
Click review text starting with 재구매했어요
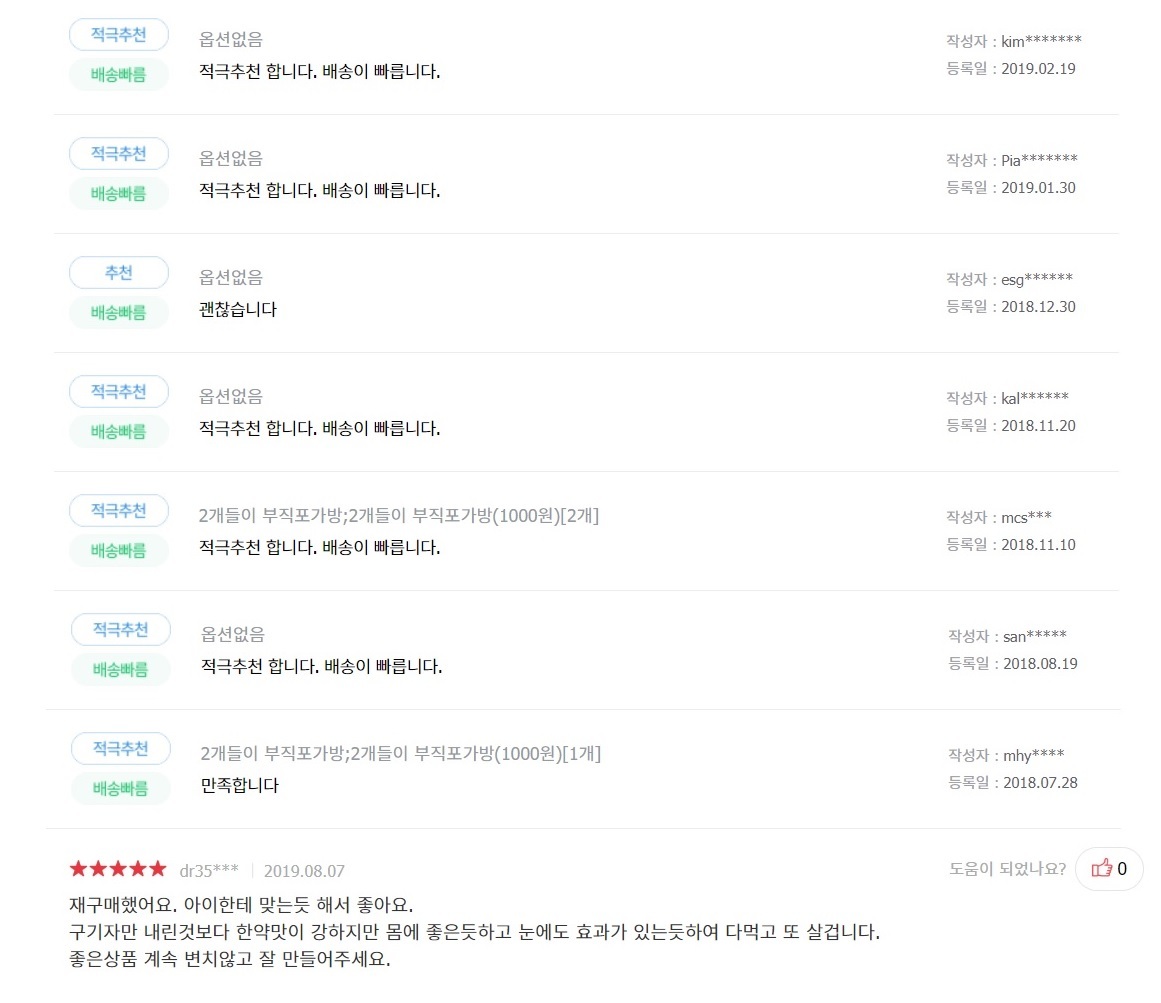[x=241, y=905]
